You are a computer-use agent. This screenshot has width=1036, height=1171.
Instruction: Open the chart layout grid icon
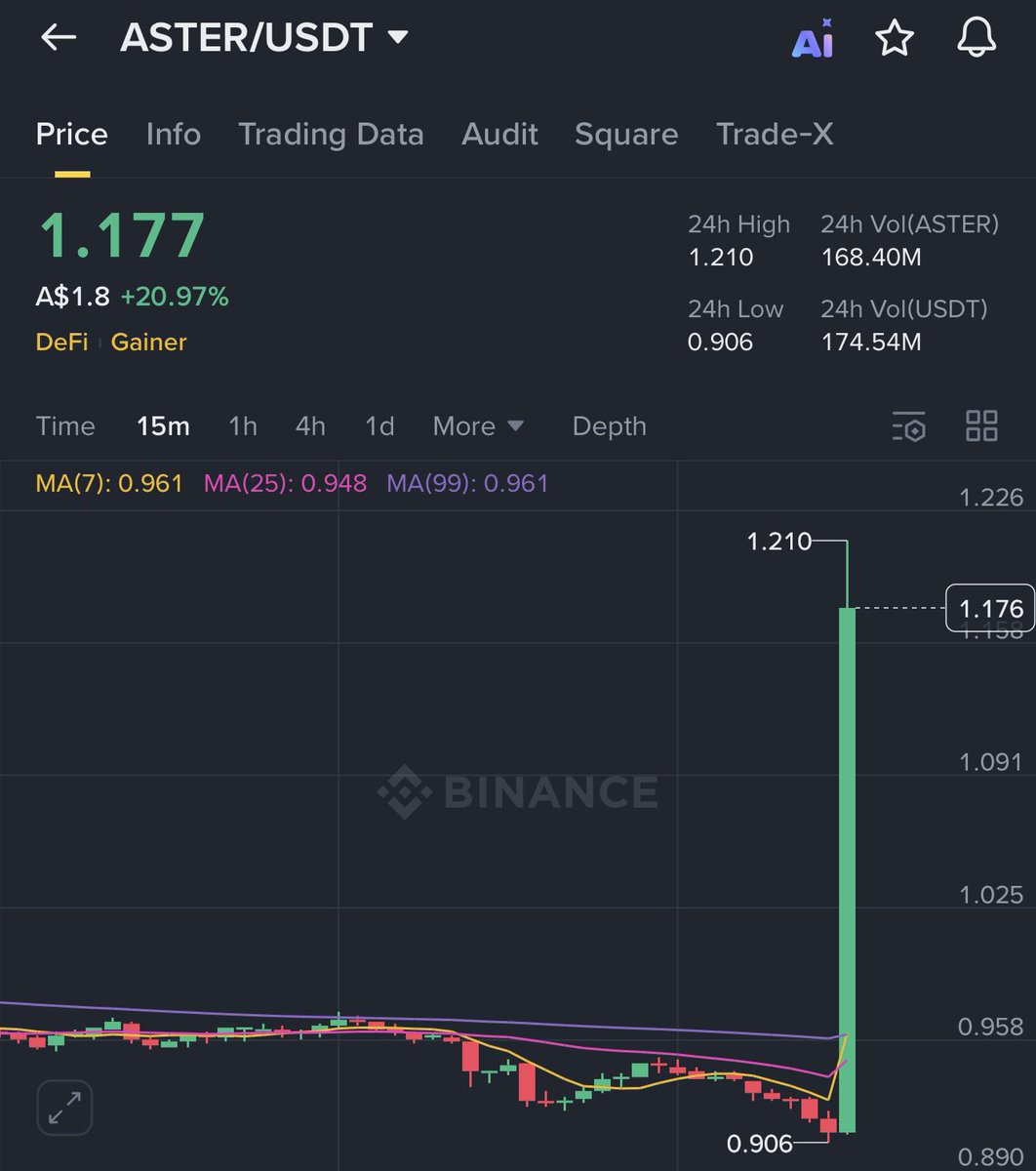pos(981,426)
